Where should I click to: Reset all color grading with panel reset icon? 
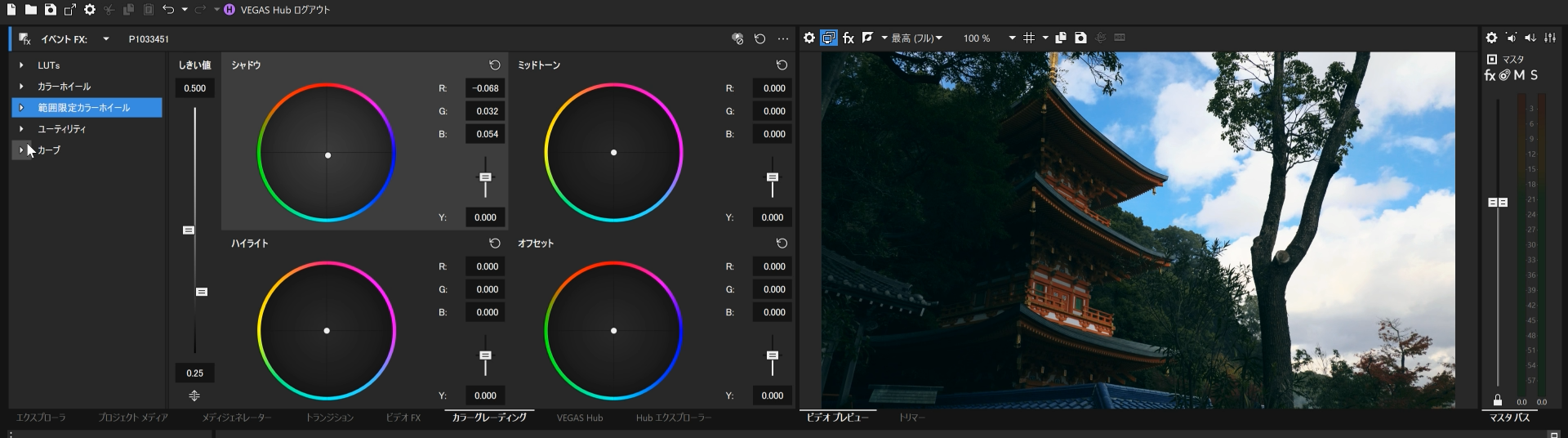tap(759, 38)
